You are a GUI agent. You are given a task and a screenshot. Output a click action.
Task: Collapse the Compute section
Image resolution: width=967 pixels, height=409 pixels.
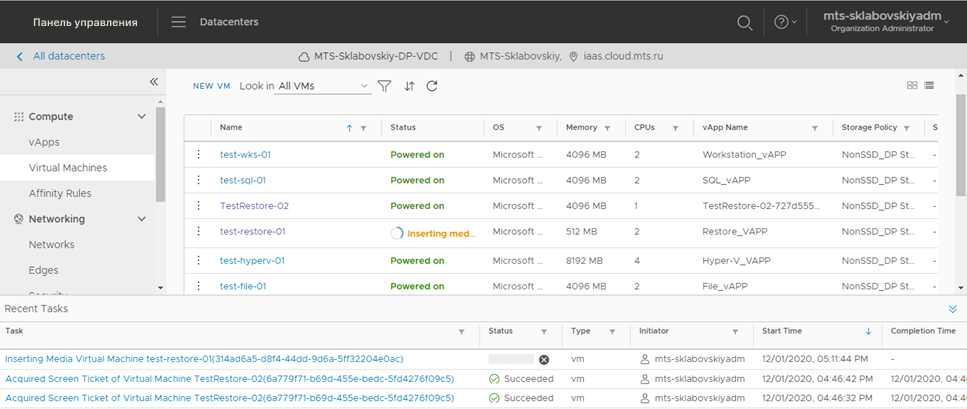pos(142,117)
